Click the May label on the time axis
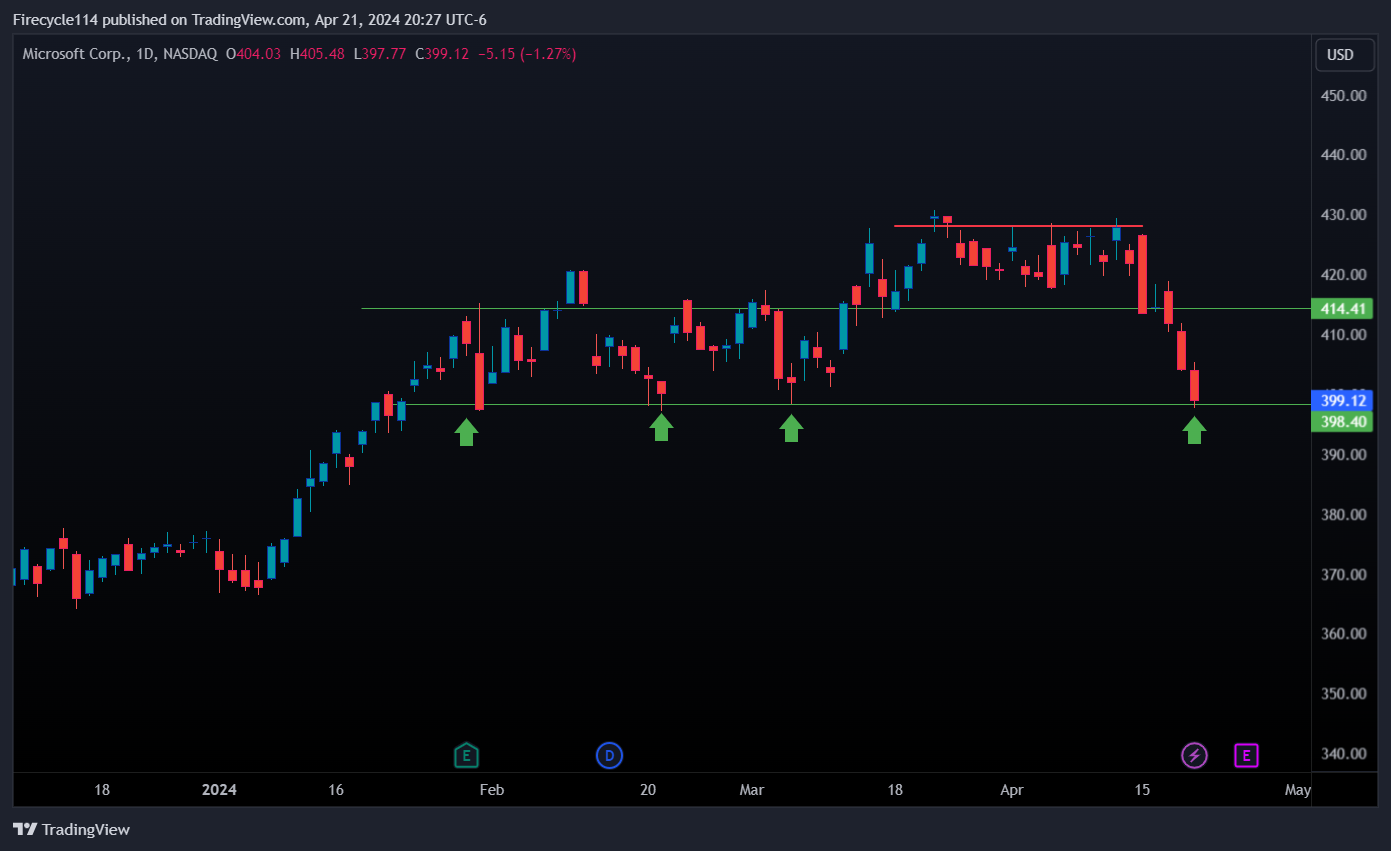 (x=1297, y=790)
